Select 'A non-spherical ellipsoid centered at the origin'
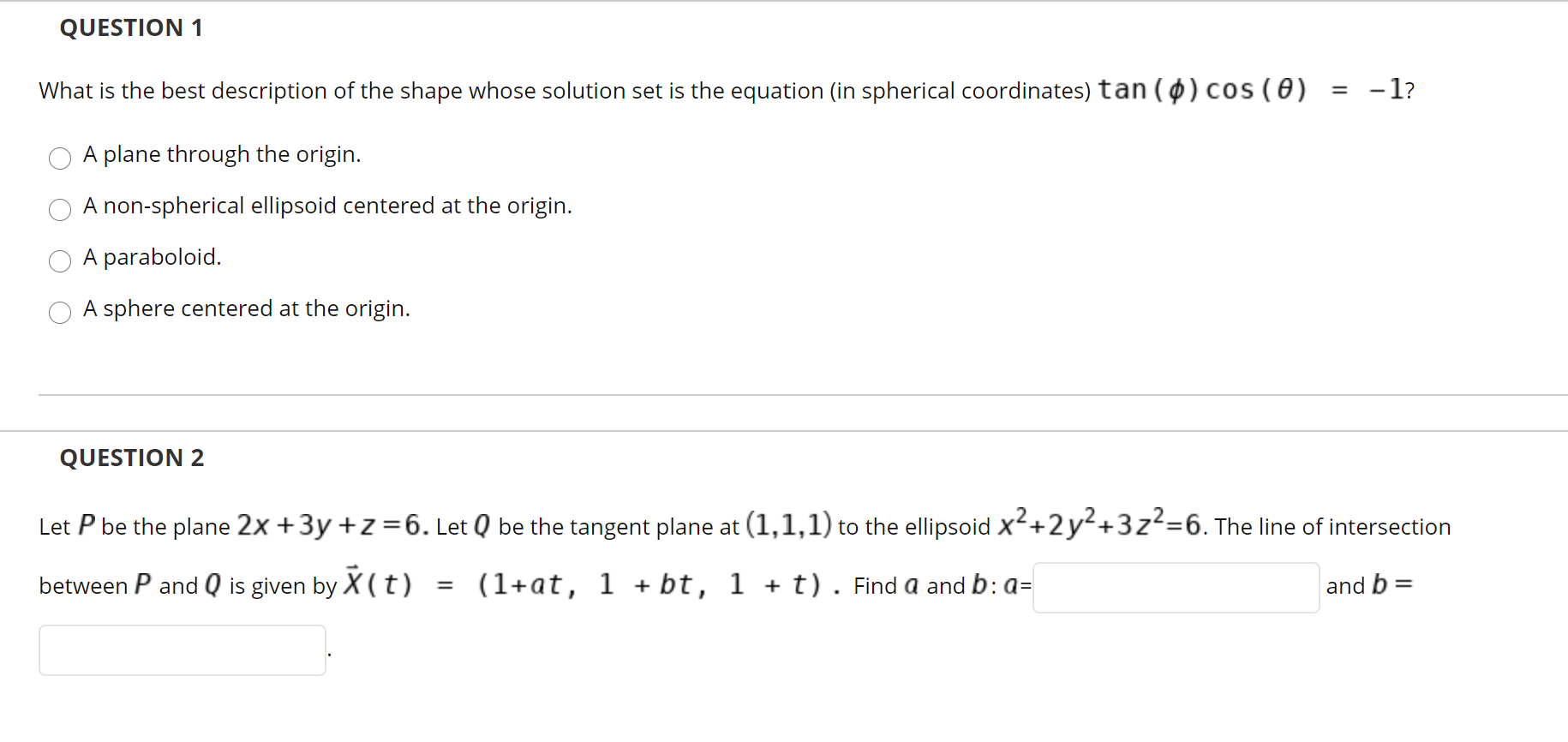This screenshot has height=742, width=1568. point(59,210)
